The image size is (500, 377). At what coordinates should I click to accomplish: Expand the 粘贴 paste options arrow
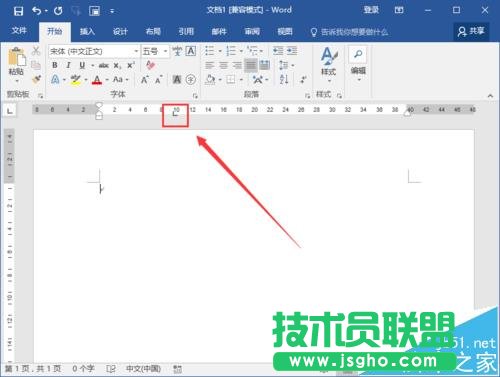tap(16, 81)
